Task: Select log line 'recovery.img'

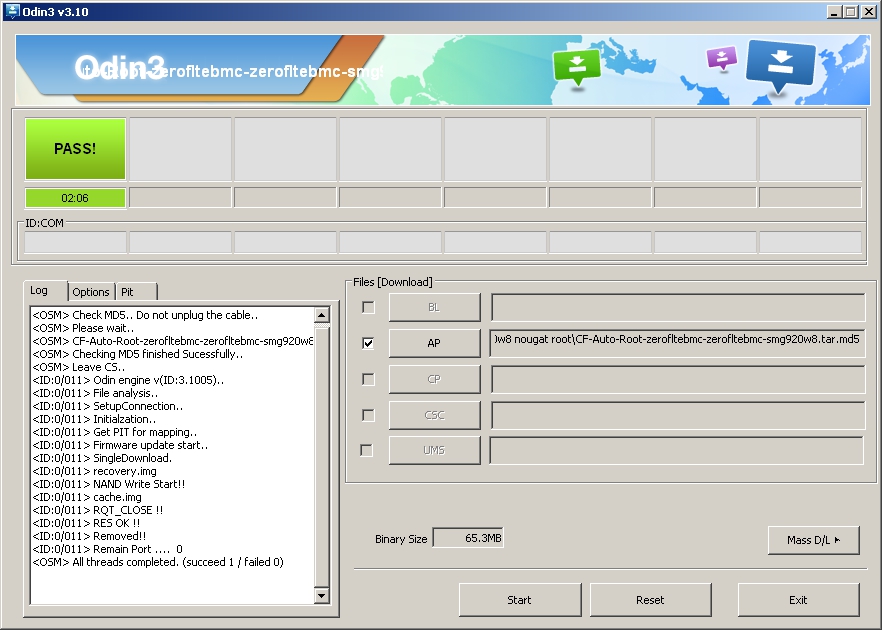Action: click(x=94, y=471)
